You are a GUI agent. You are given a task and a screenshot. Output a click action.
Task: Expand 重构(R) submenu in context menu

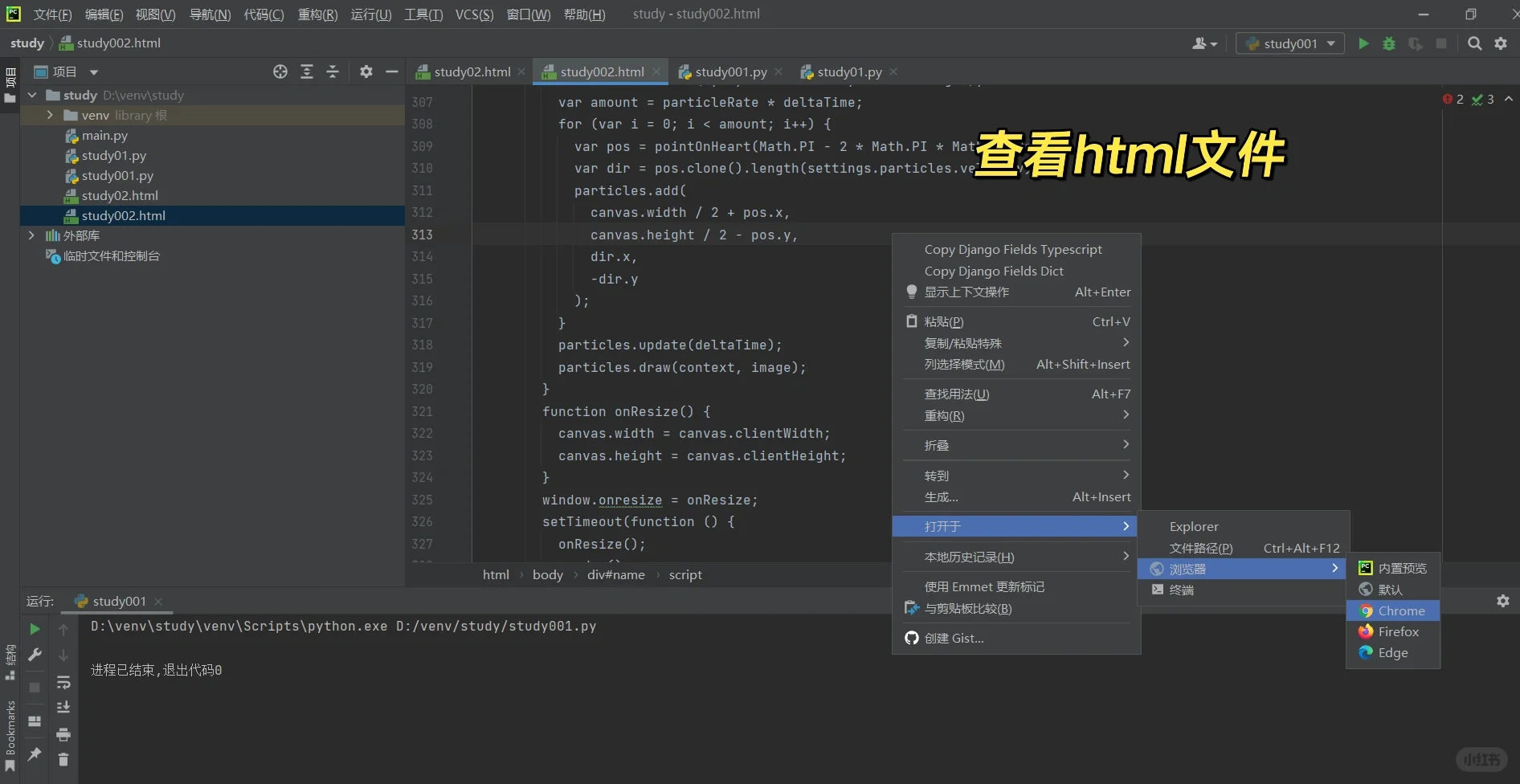(x=1015, y=415)
